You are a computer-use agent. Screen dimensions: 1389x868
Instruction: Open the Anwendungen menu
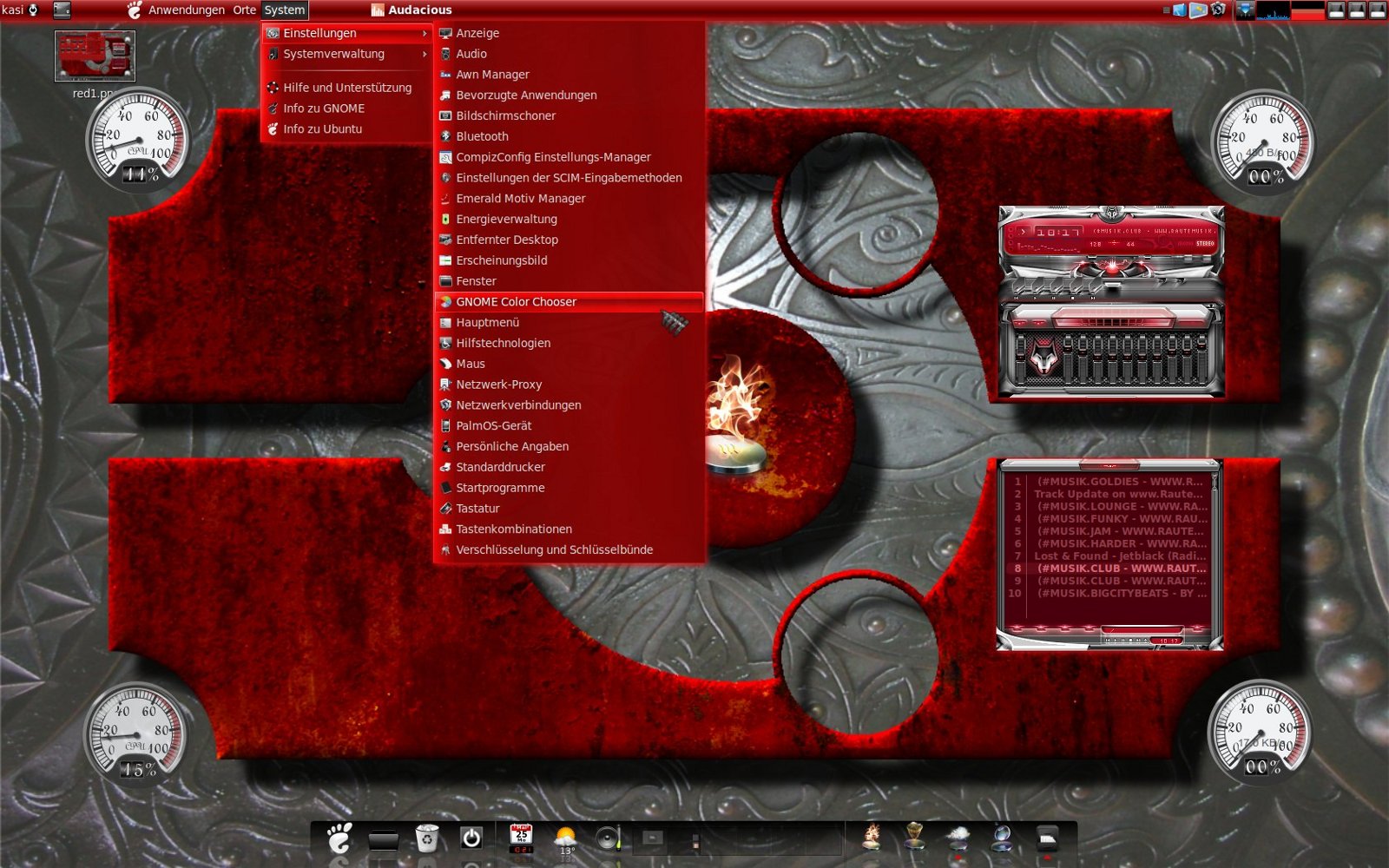[x=186, y=10]
